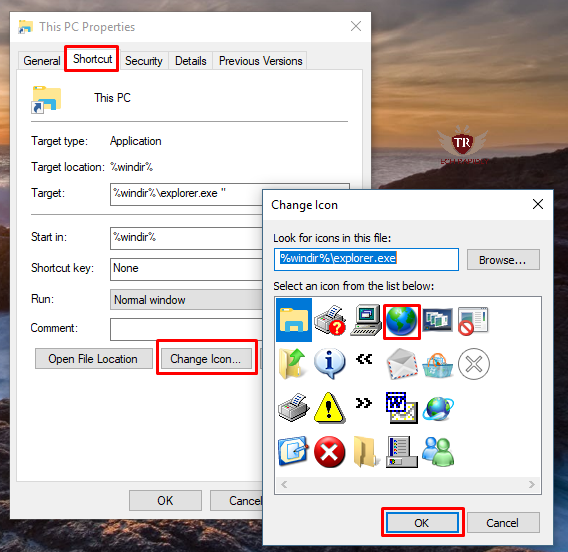Click the This PC shortcut folder icon

click(x=46, y=99)
